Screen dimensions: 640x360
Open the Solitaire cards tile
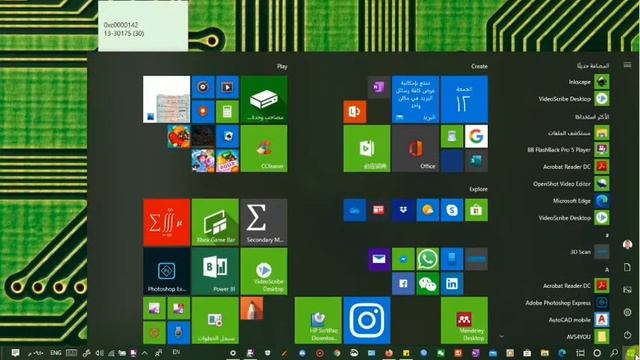coord(227,136)
